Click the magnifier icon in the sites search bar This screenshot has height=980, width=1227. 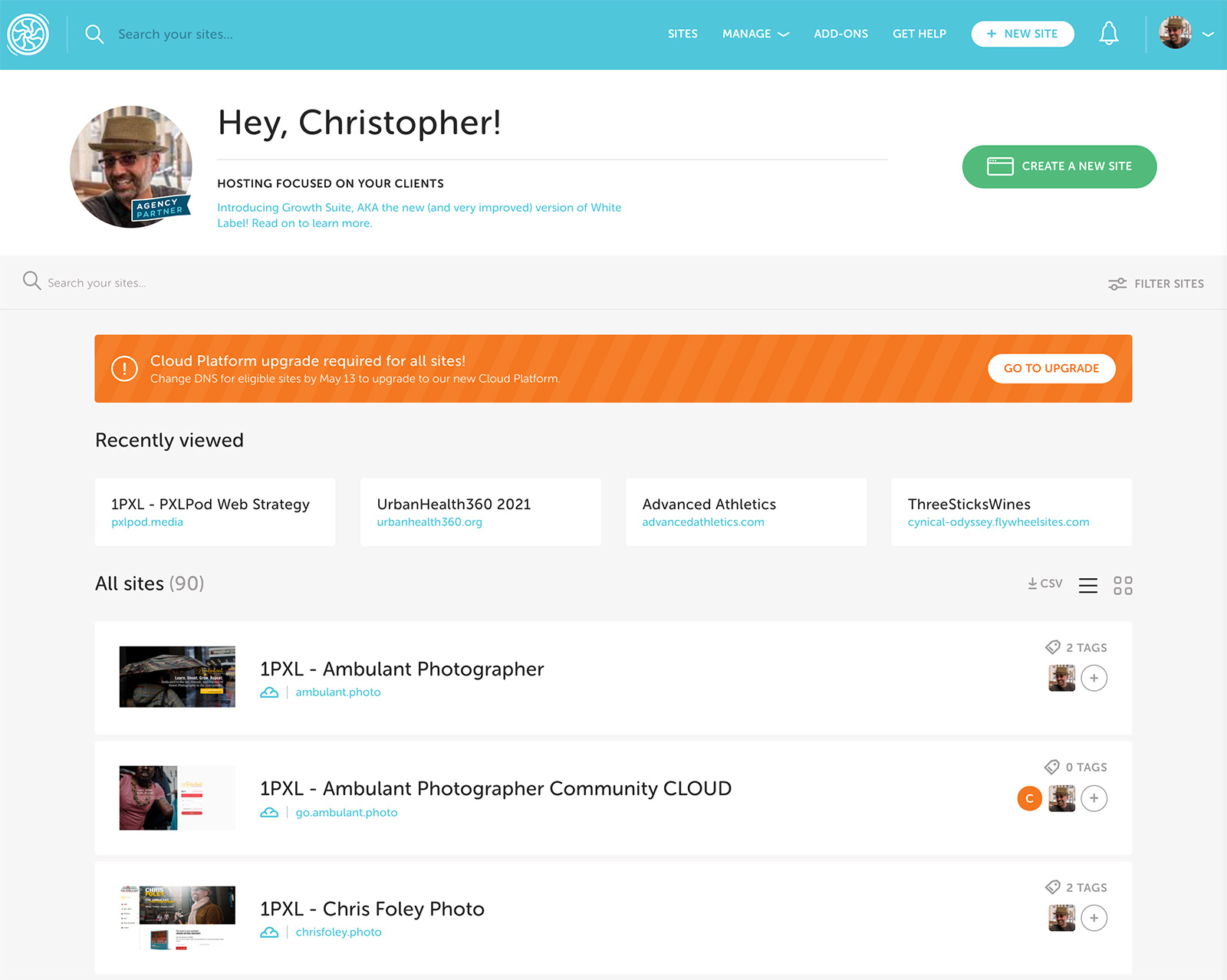coord(31,281)
